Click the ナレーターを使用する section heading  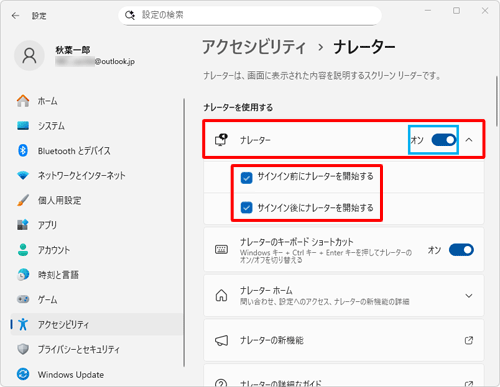coord(238,107)
